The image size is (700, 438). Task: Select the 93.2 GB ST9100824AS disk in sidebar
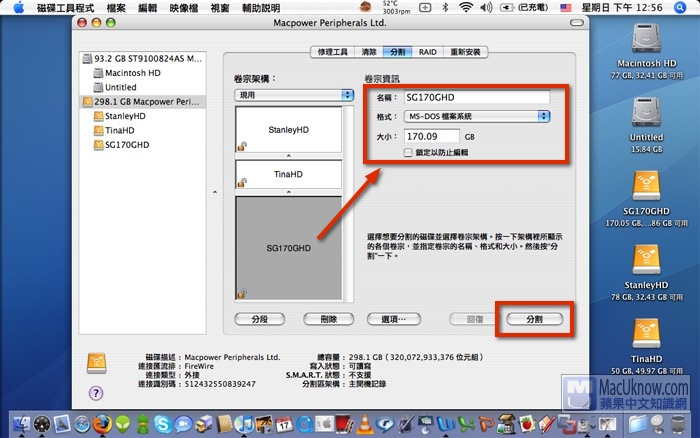coord(142,58)
